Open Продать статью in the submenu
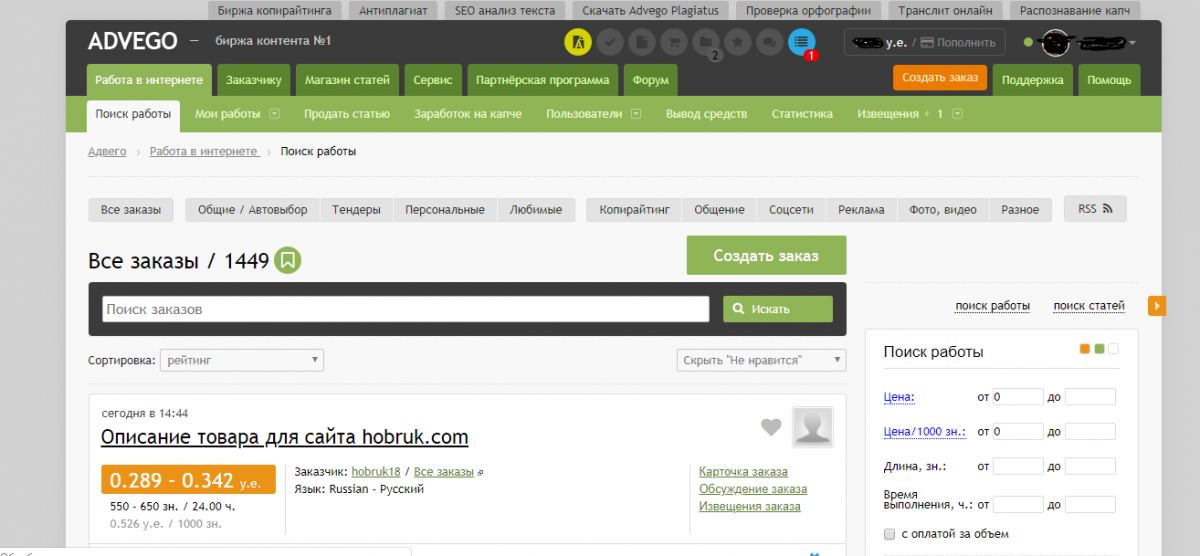This screenshot has height=556, width=1200. pos(347,114)
